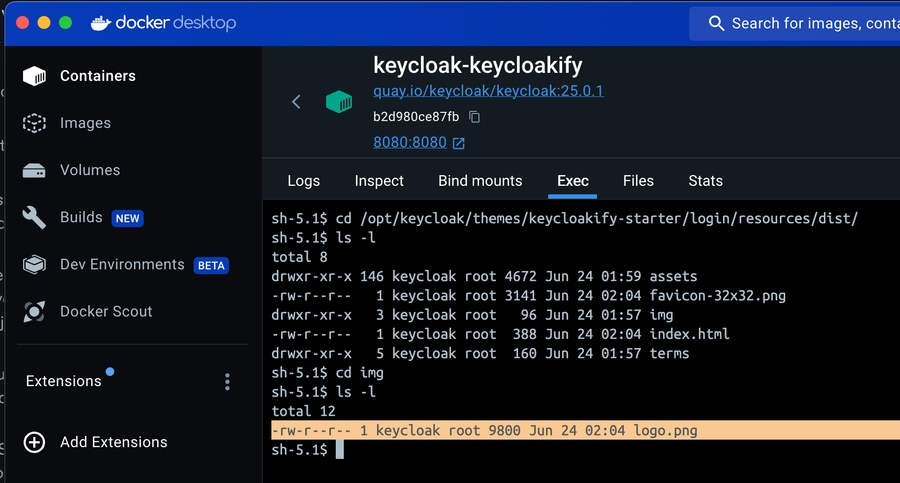This screenshot has height=483, width=900.
Task: Click the Add Extensions plus icon
Action: click(x=35, y=442)
